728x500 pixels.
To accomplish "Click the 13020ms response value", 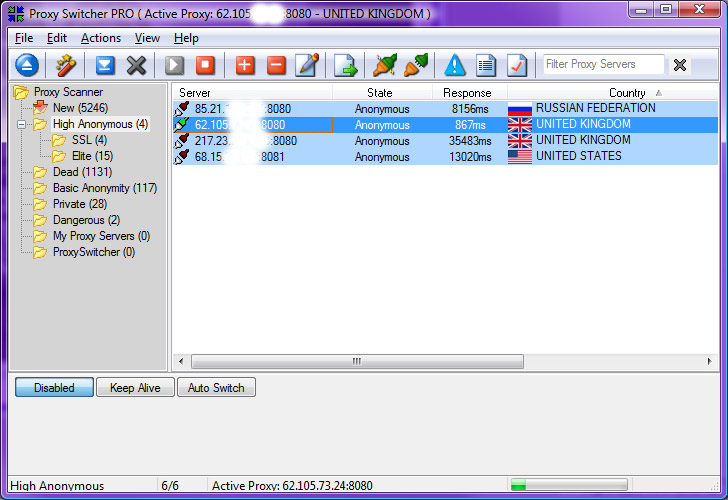I will click(x=470, y=157).
